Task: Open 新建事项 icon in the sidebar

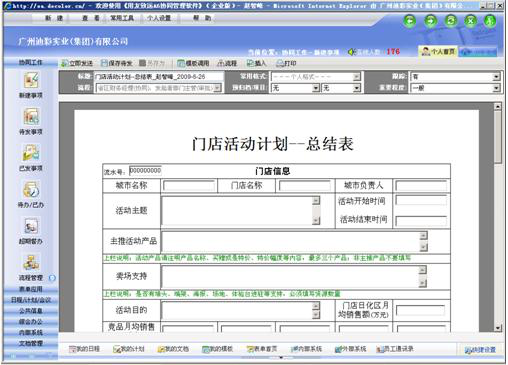Action: click(31, 80)
